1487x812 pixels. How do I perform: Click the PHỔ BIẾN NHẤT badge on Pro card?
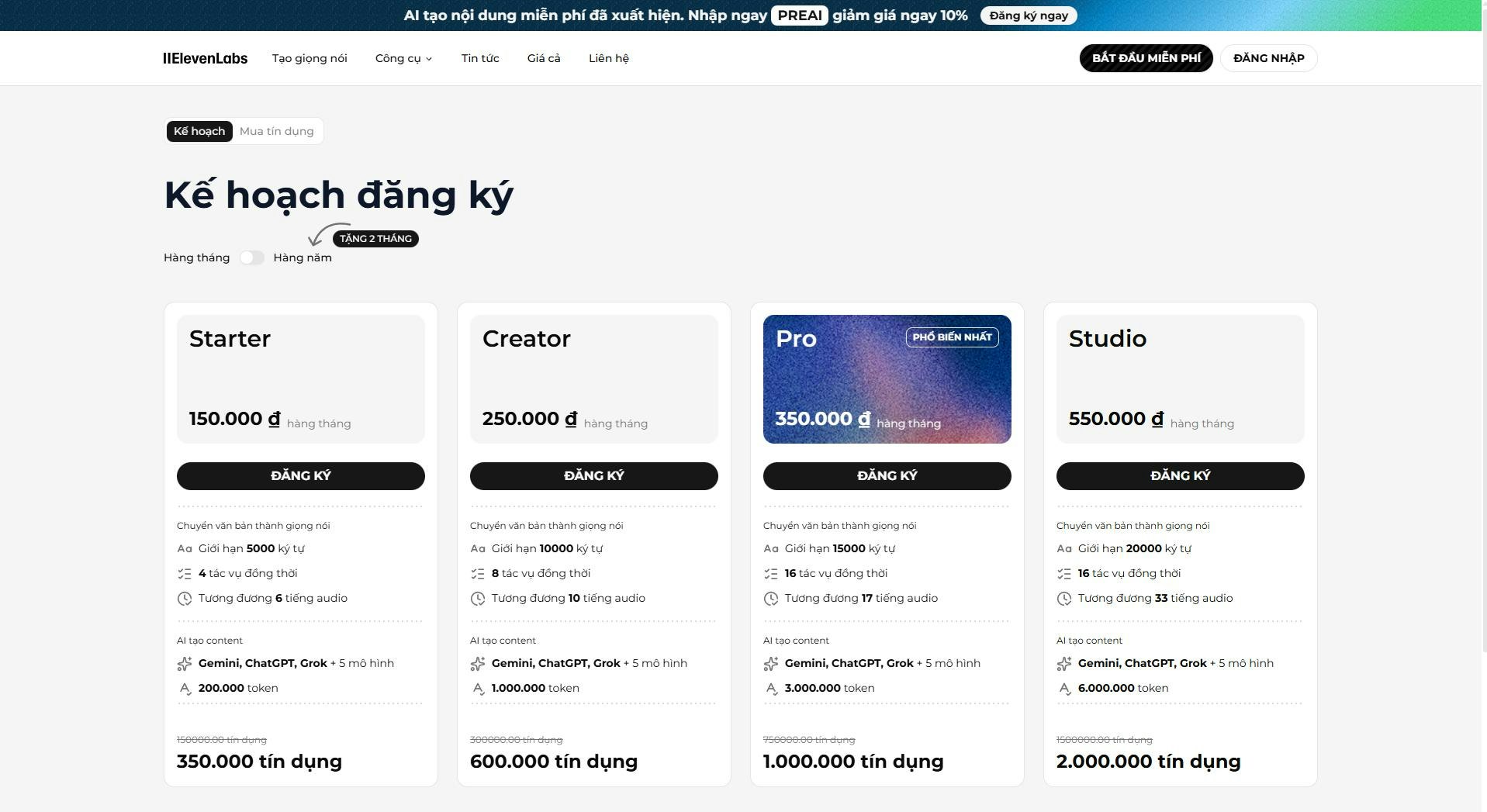click(x=952, y=337)
